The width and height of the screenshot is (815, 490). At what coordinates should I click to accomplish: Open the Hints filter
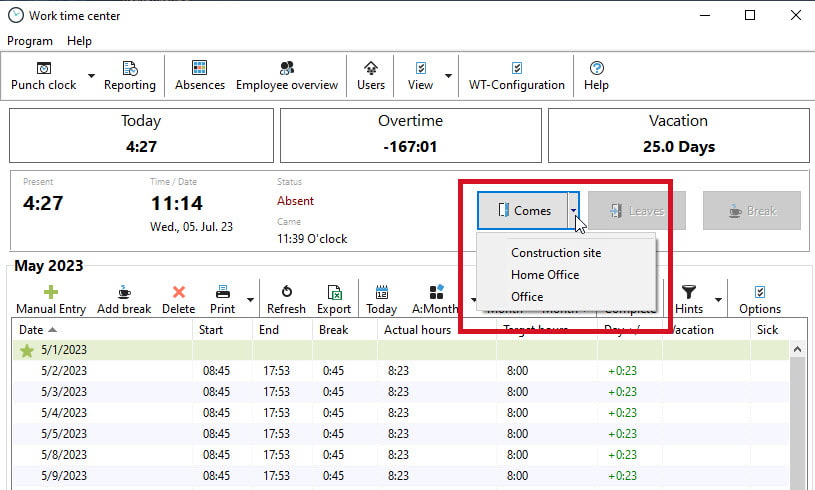click(x=689, y=300)
